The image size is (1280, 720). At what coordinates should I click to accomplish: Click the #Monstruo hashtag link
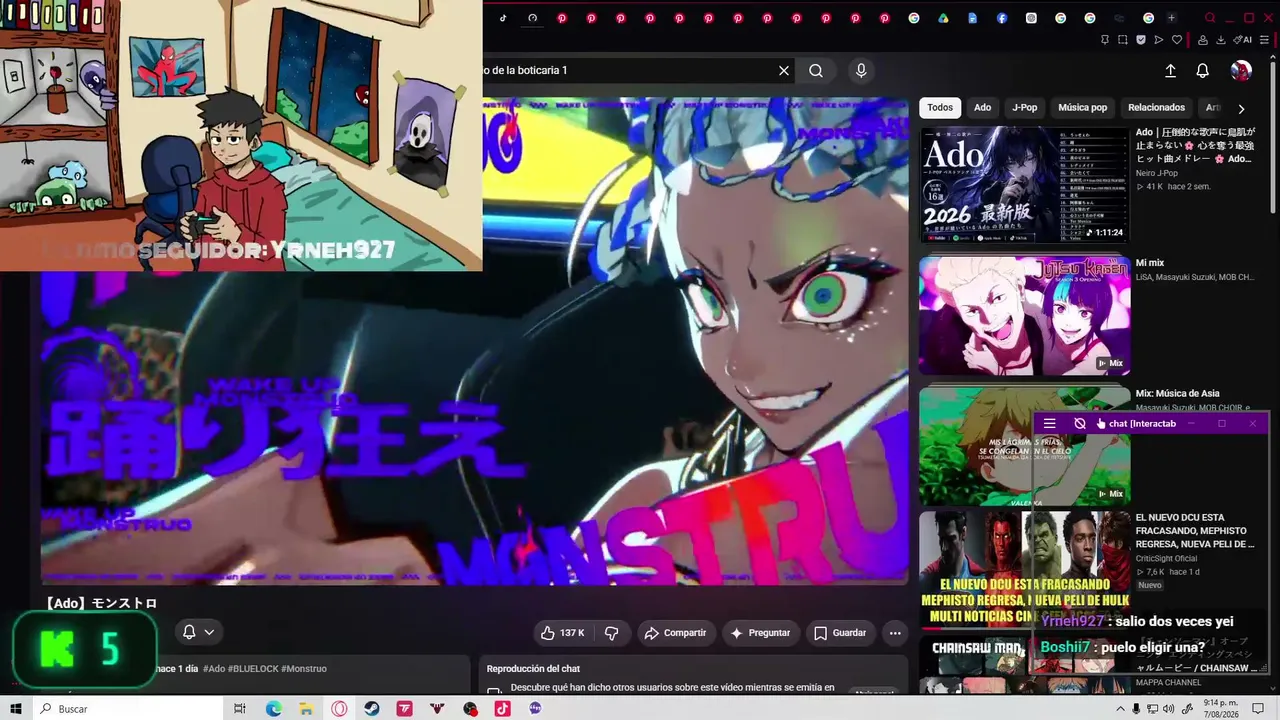304,669
